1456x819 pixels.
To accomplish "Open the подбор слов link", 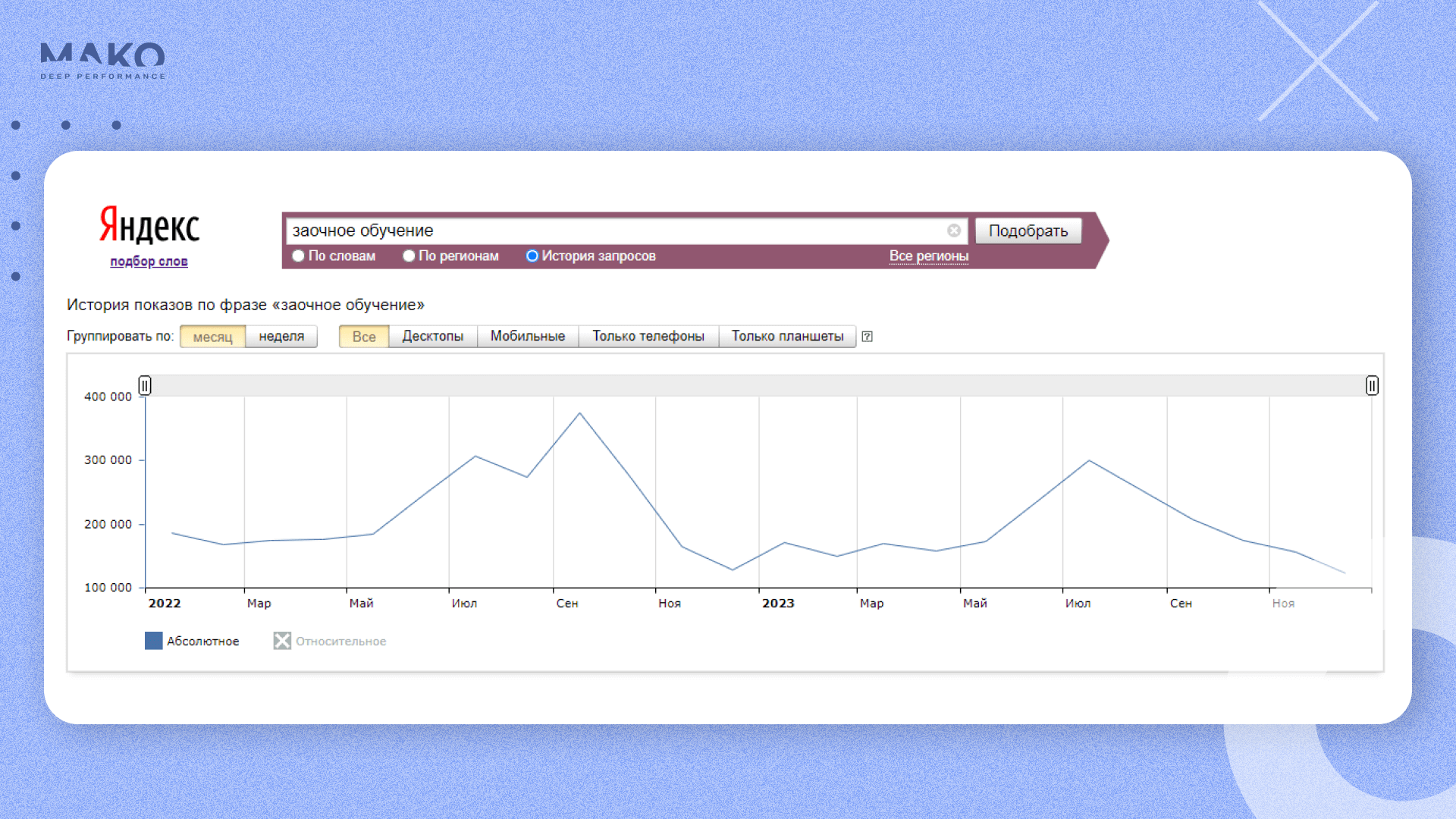I will pyautogui.click(x=149, y=261).
